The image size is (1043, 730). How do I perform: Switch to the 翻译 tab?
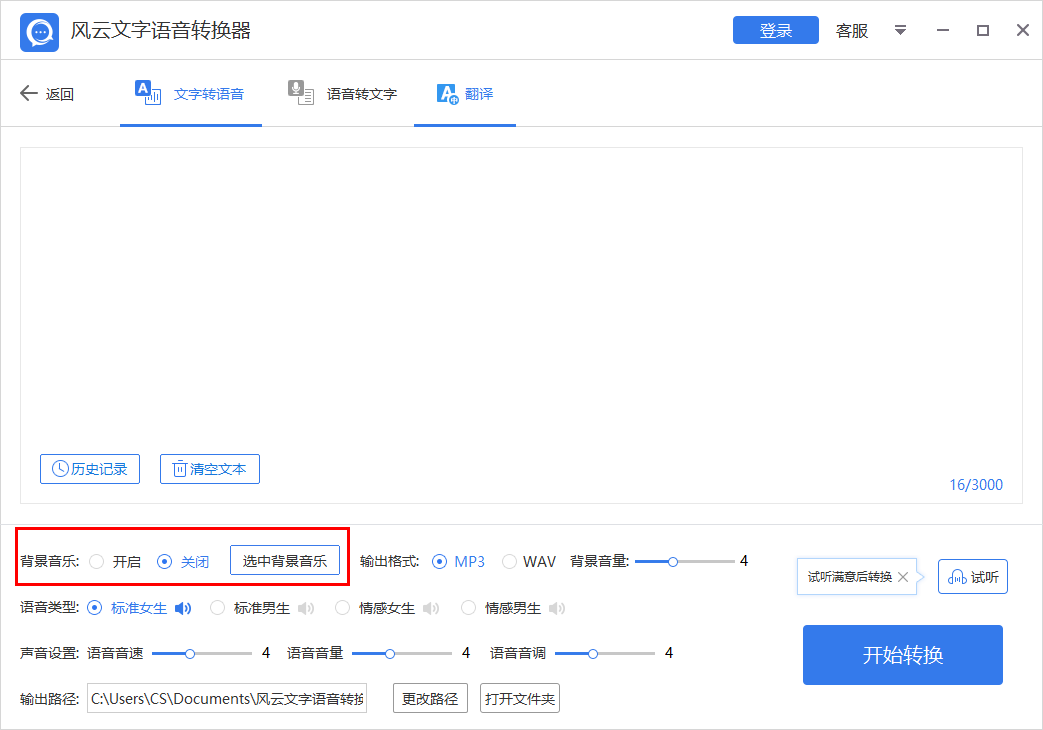pos(464,92)
